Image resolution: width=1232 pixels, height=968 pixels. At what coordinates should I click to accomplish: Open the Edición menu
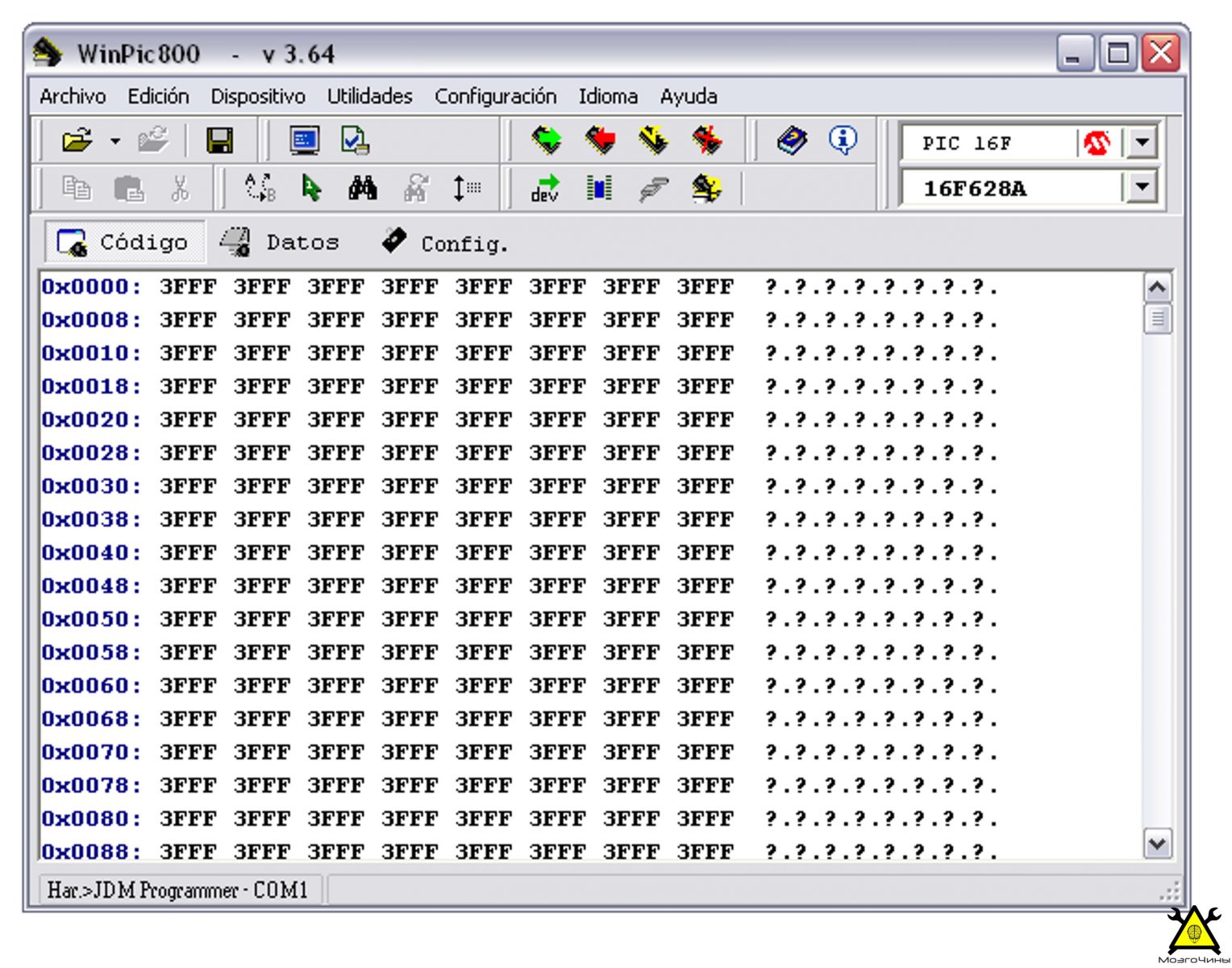(158, 97)
